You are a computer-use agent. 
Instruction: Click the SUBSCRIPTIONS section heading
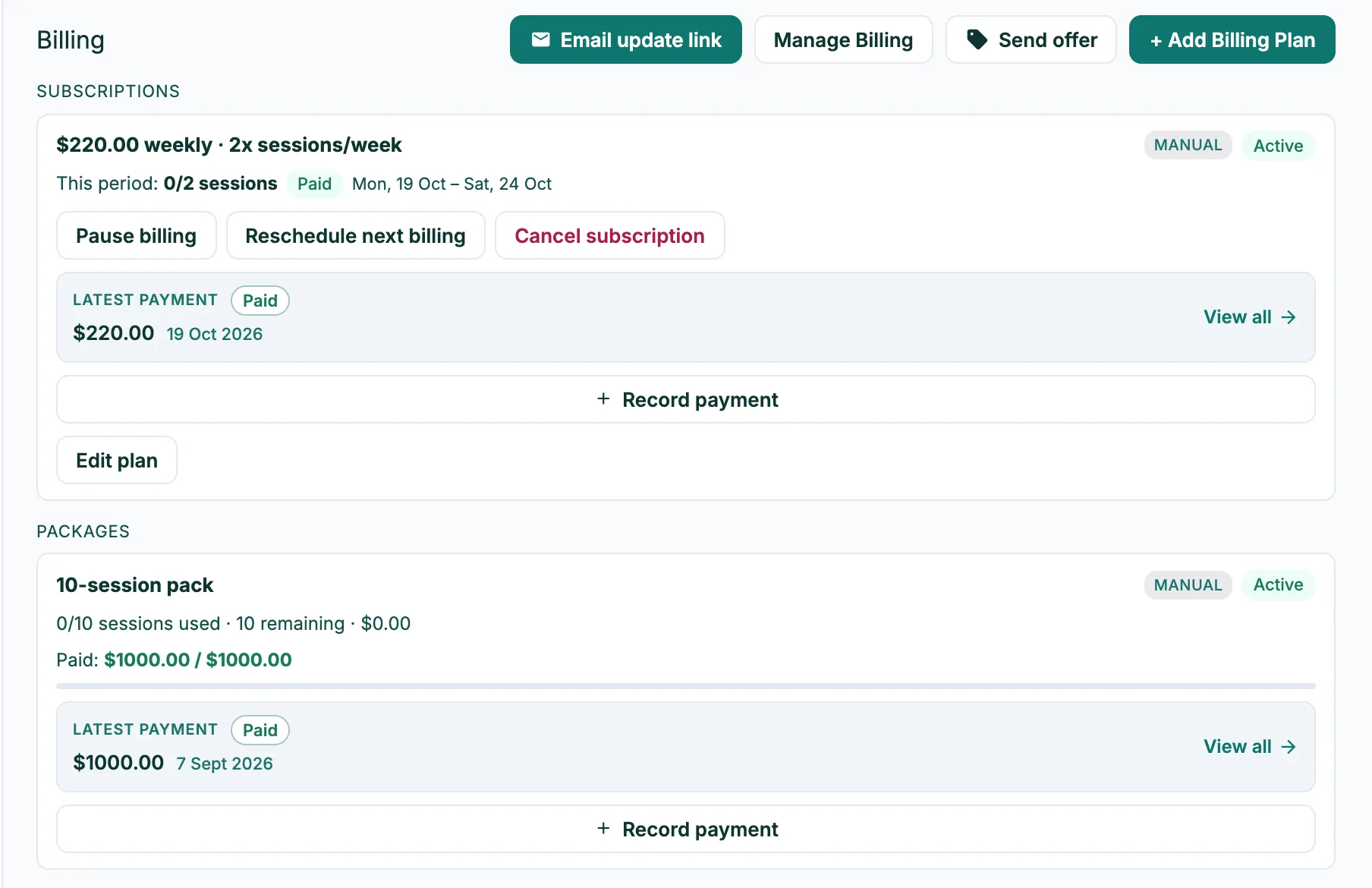(x=109, y=91)
